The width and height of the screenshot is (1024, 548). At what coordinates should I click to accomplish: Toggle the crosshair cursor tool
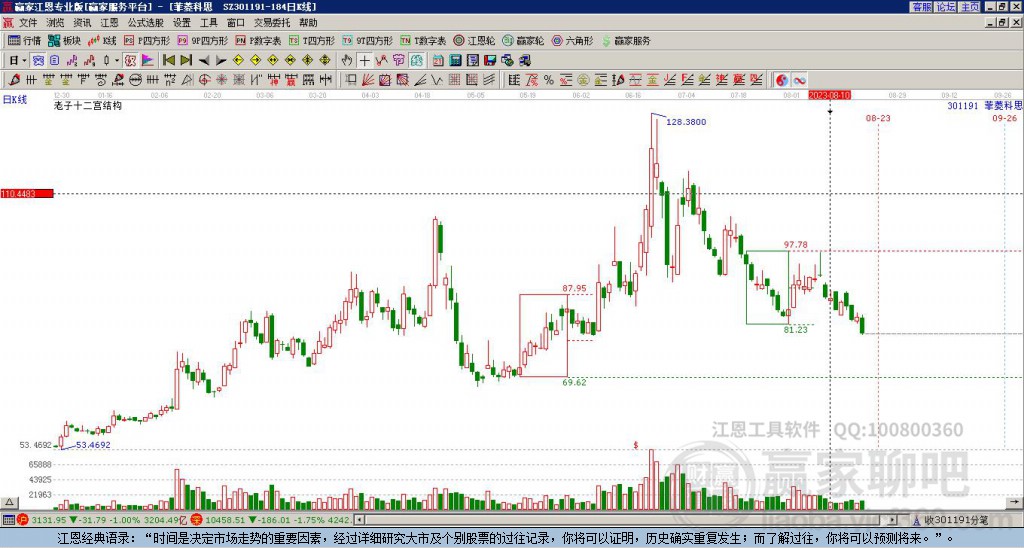(364, 61)
